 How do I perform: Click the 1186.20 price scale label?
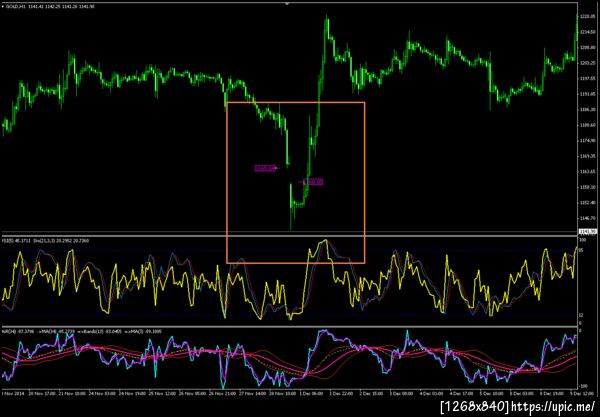pos(587,109)
